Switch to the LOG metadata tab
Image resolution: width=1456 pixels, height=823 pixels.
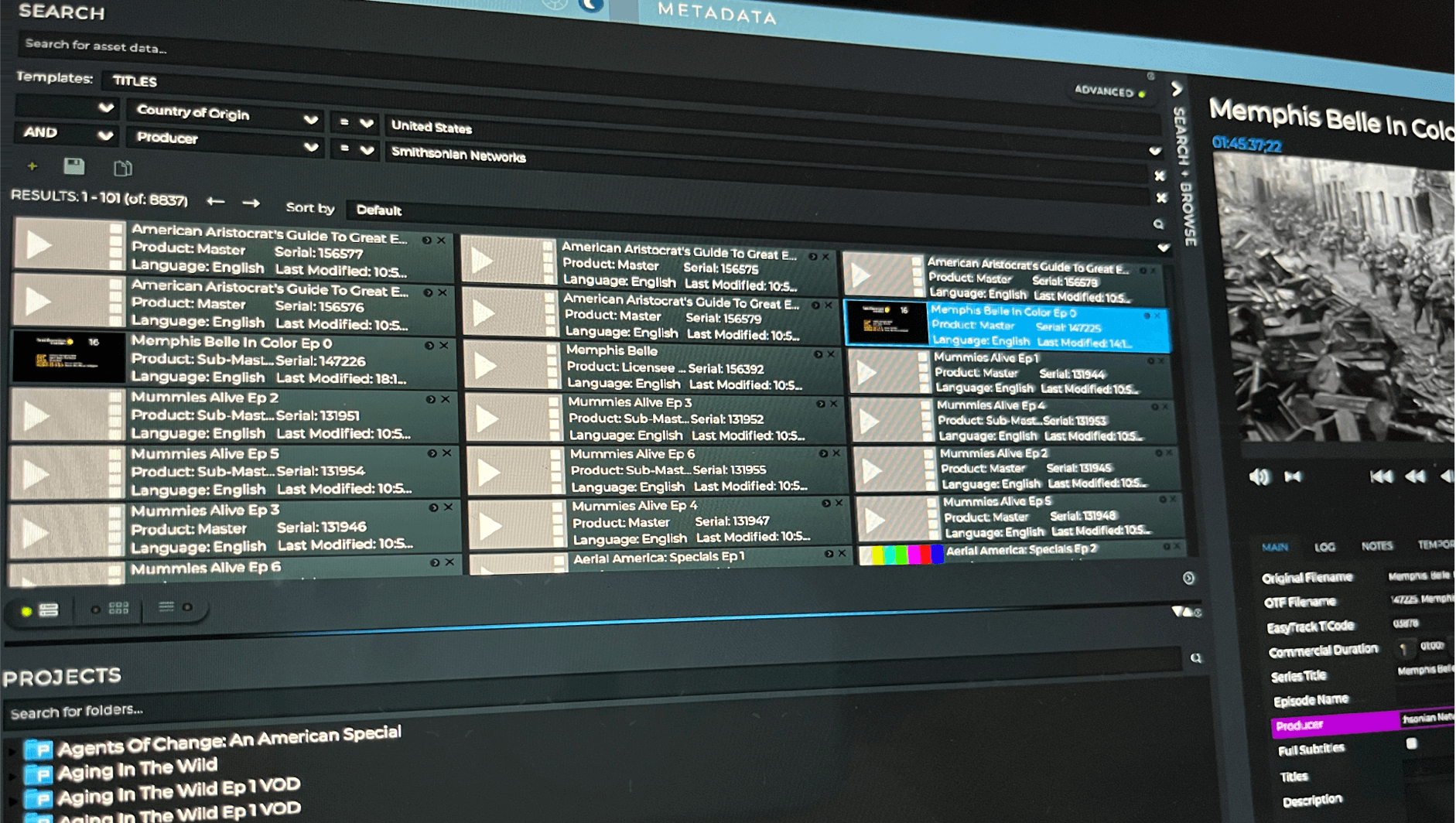point(1324,547)
